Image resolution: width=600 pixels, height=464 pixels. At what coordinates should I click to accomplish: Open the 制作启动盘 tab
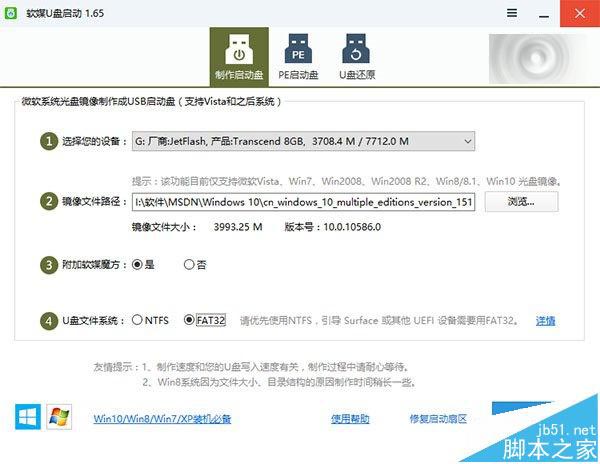point(239,57)
